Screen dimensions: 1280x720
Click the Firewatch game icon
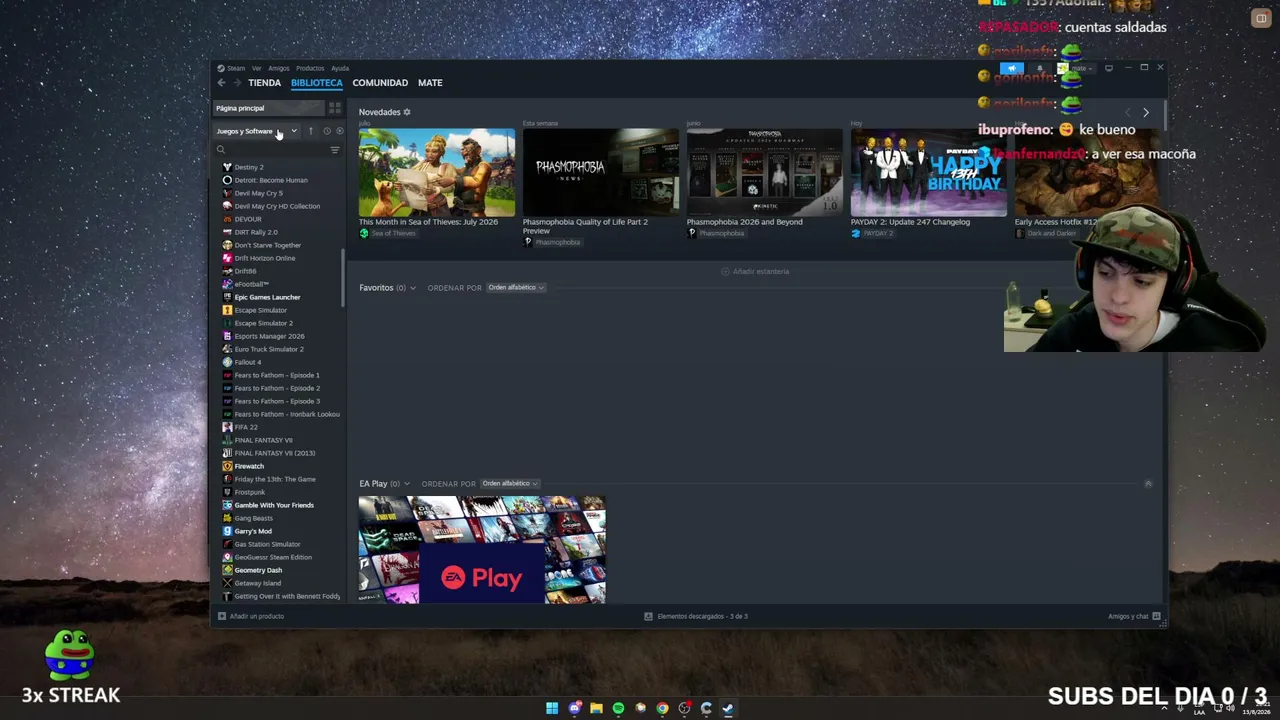[227, 466]
